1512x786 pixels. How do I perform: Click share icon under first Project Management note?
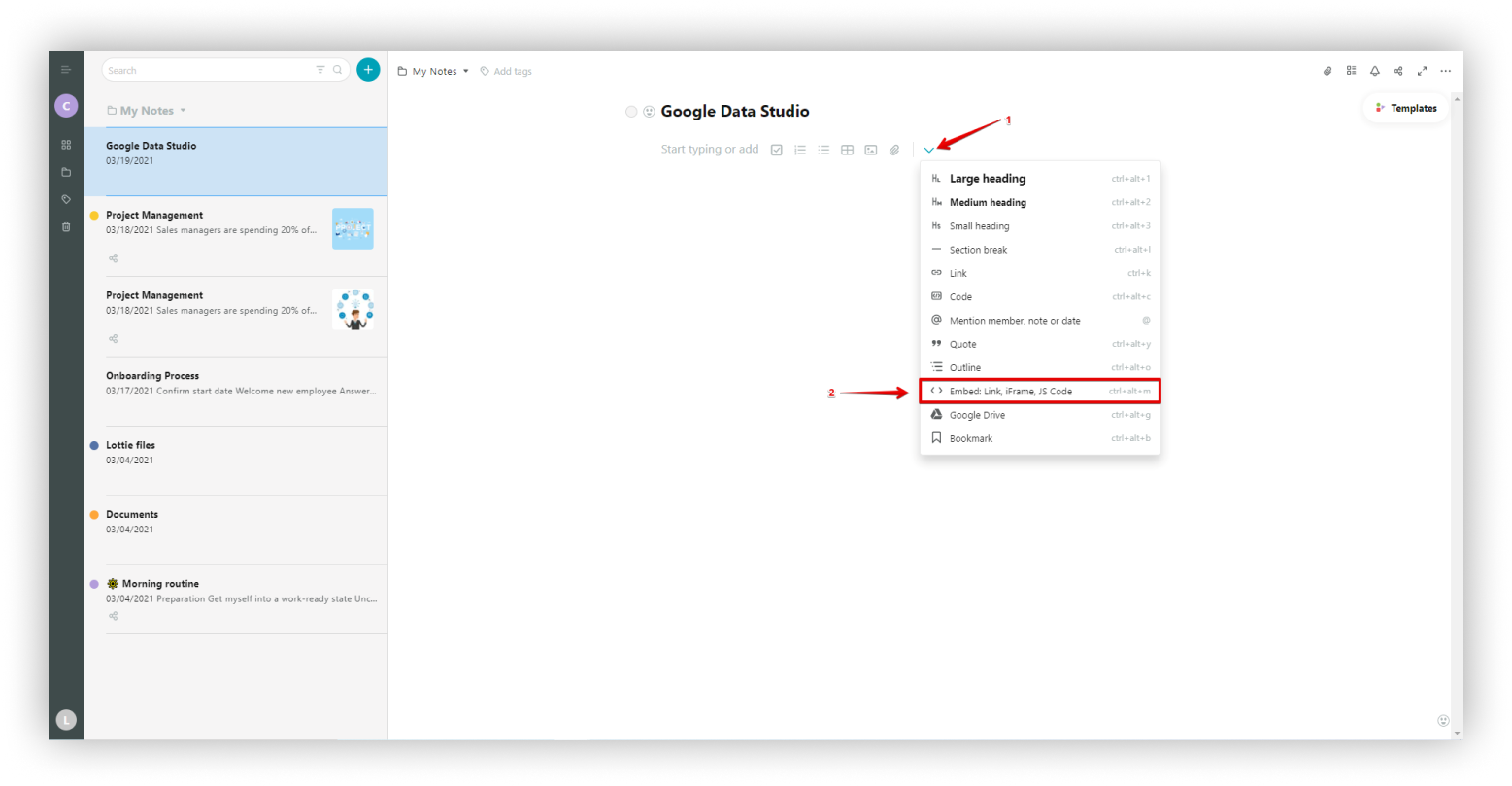tap(114, 258)
